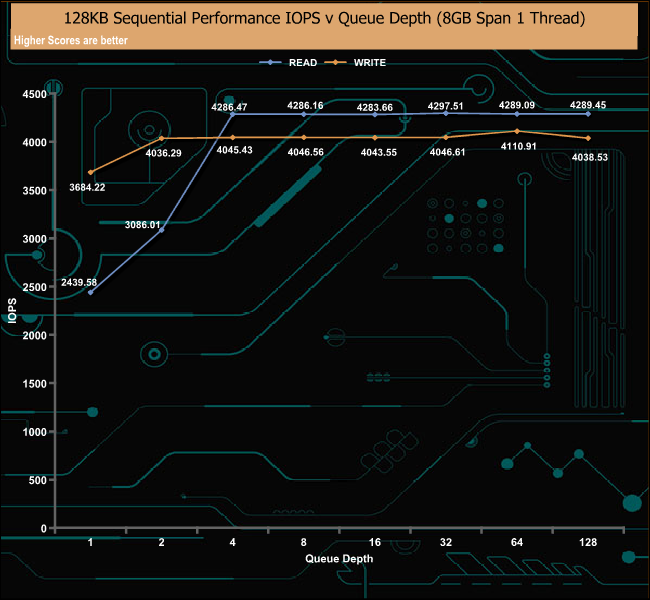Click the y-axis label 500
Screen dimensions: 650x600
point(38,480)
